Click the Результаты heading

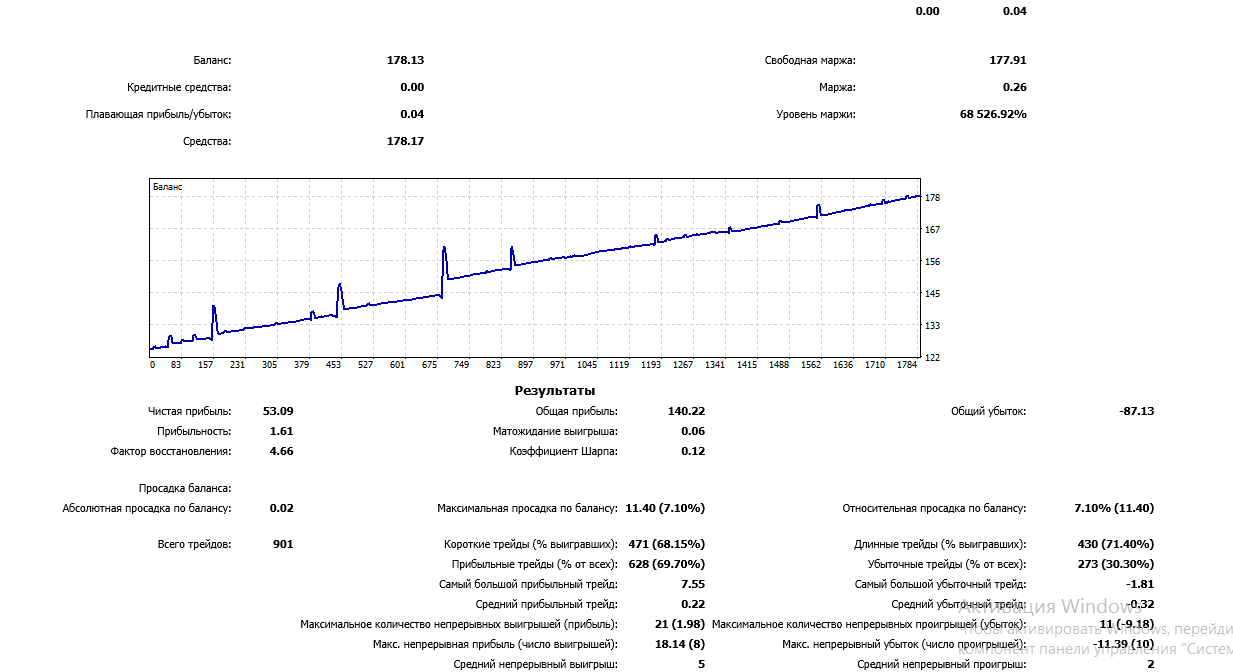click(555, 390)
